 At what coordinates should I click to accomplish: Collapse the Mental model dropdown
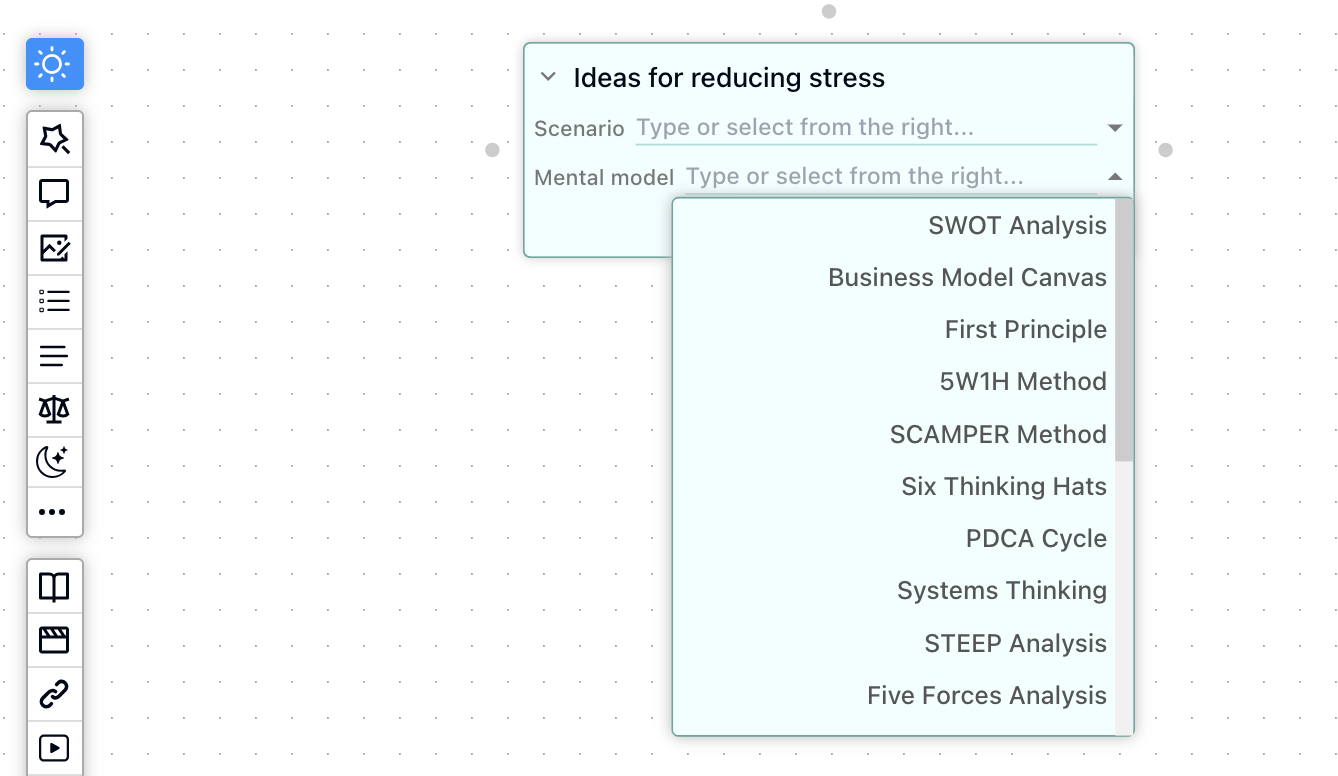(1114, 176)
